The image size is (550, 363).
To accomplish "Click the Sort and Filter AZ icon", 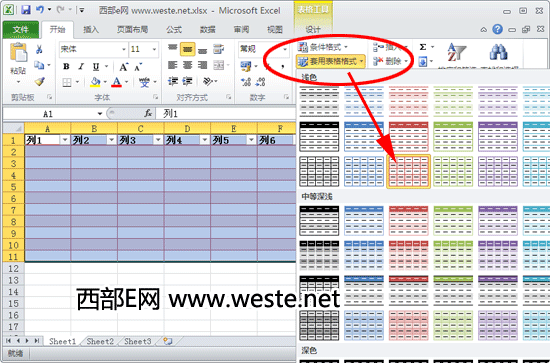I will click(456, 53).
